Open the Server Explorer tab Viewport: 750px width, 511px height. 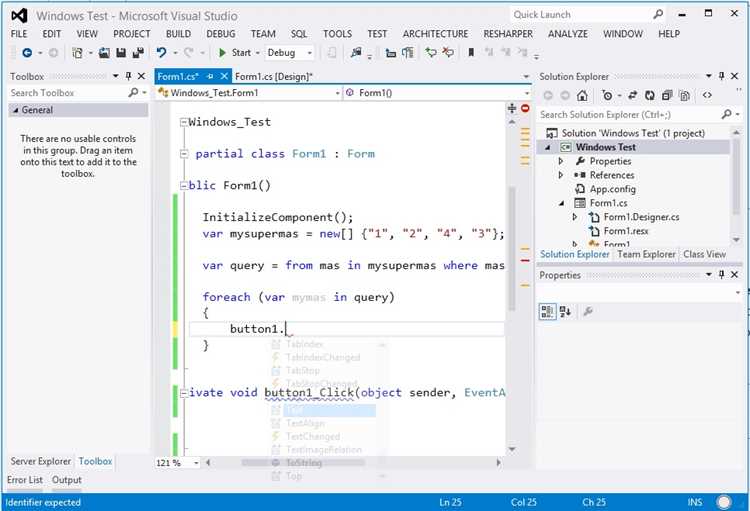click(x=41, y=461)
